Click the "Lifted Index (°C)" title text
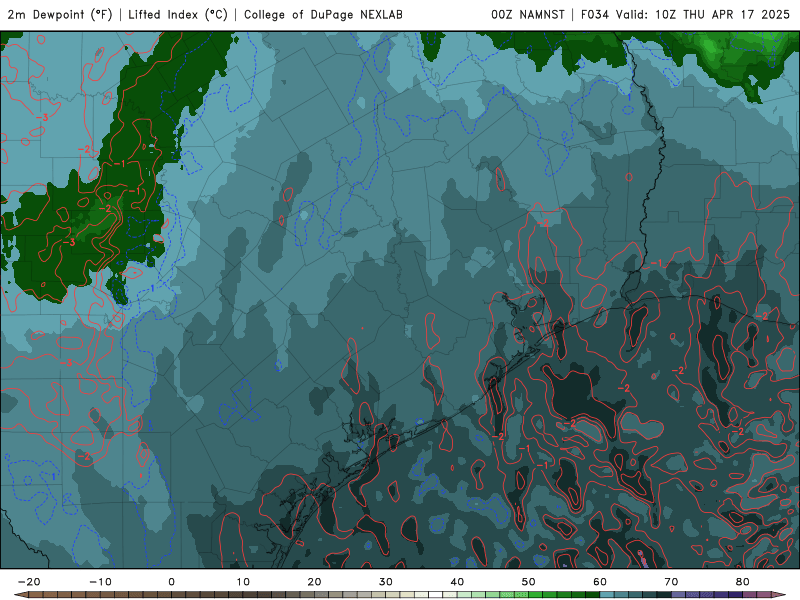This screenshot has height=600, width=800. 178,15
